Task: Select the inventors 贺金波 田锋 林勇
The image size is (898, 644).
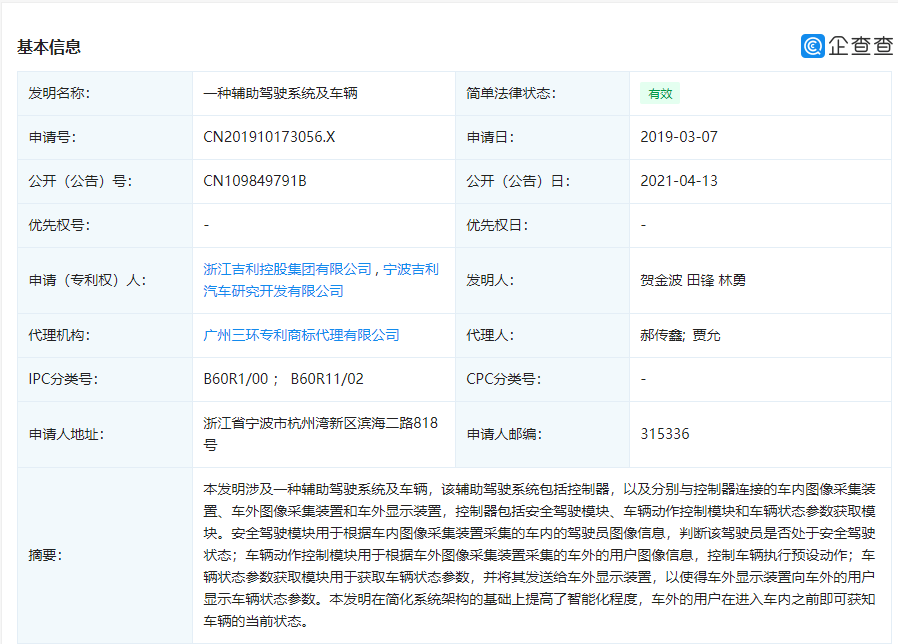Action: pos(693,280)
